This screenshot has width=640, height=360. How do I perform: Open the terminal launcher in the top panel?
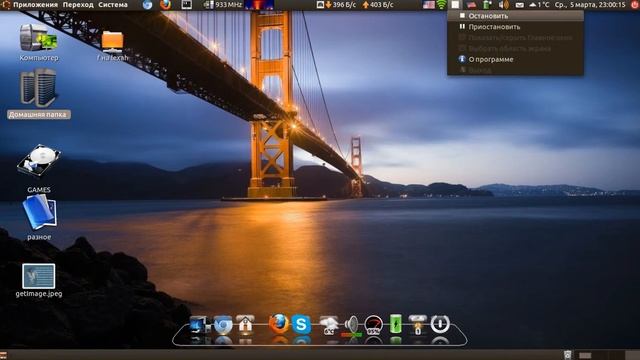tap(186, 5)
